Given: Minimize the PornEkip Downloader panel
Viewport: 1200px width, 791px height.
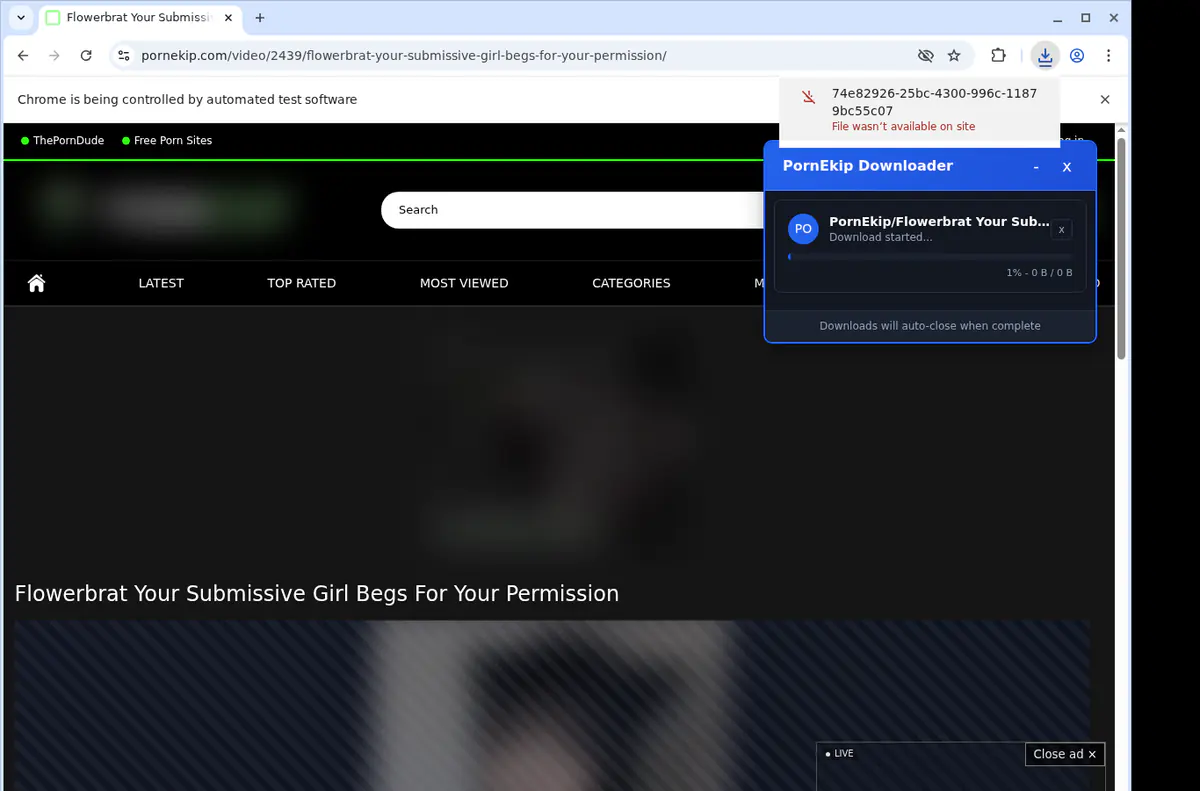Looking at the screenshot, I should click(1036, 167).
